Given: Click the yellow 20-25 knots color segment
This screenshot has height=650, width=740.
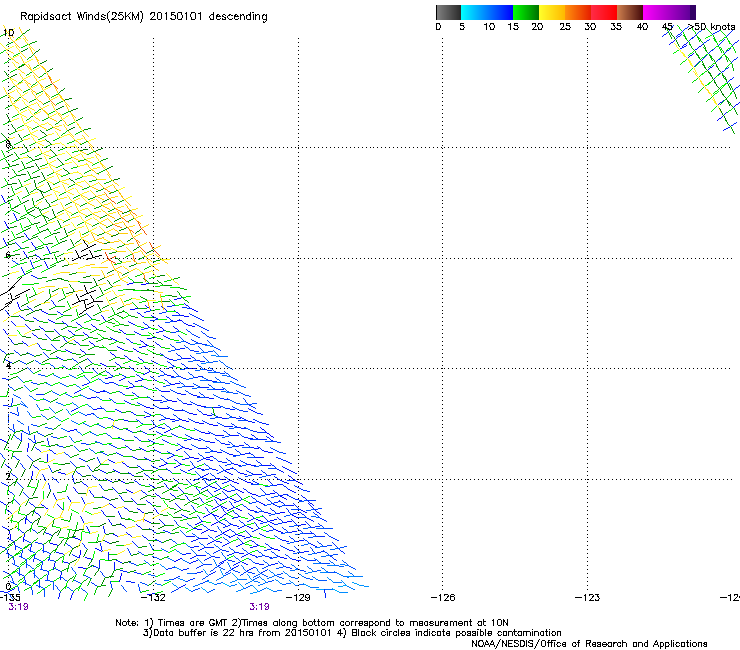Looking at the screenshot, I should (552, 12).
